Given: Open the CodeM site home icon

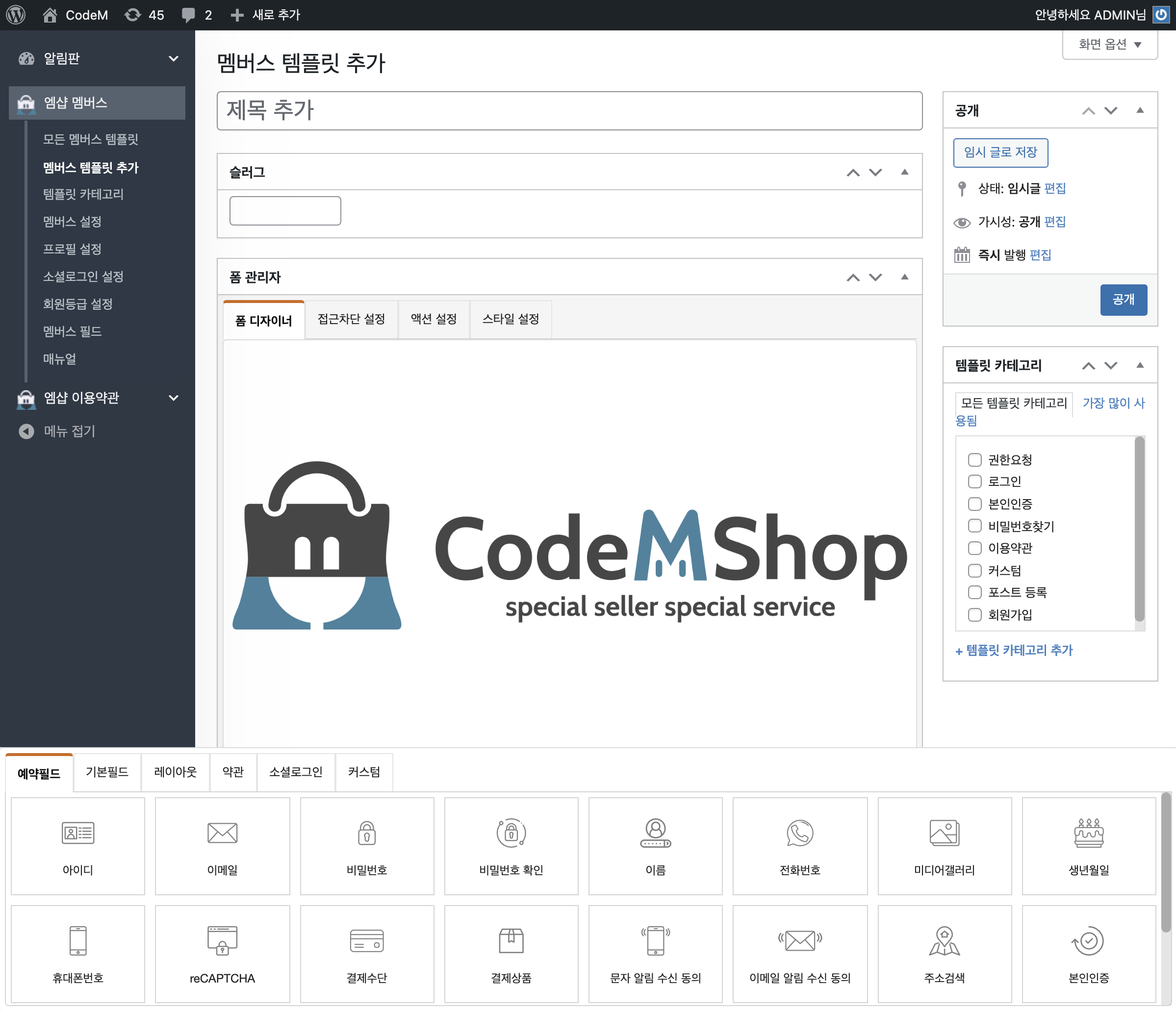Looking at the screenshot, I should coord(50,15).
